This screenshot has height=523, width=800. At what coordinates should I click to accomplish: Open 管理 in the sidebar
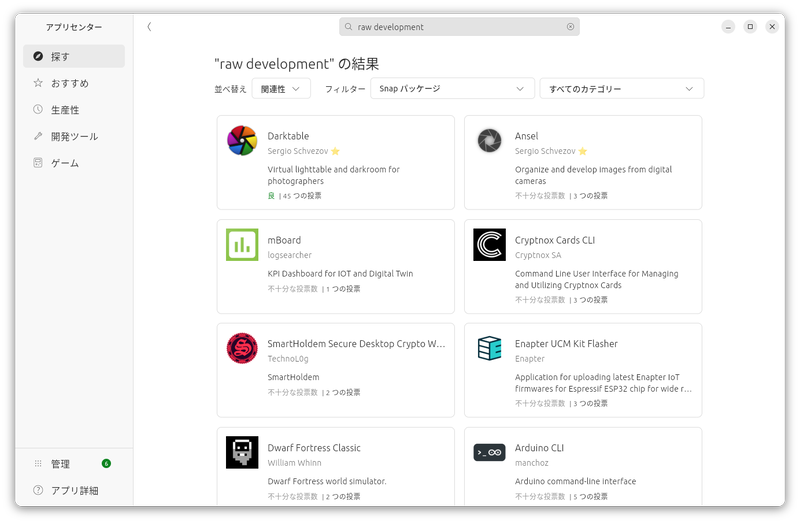pos(74,463)
